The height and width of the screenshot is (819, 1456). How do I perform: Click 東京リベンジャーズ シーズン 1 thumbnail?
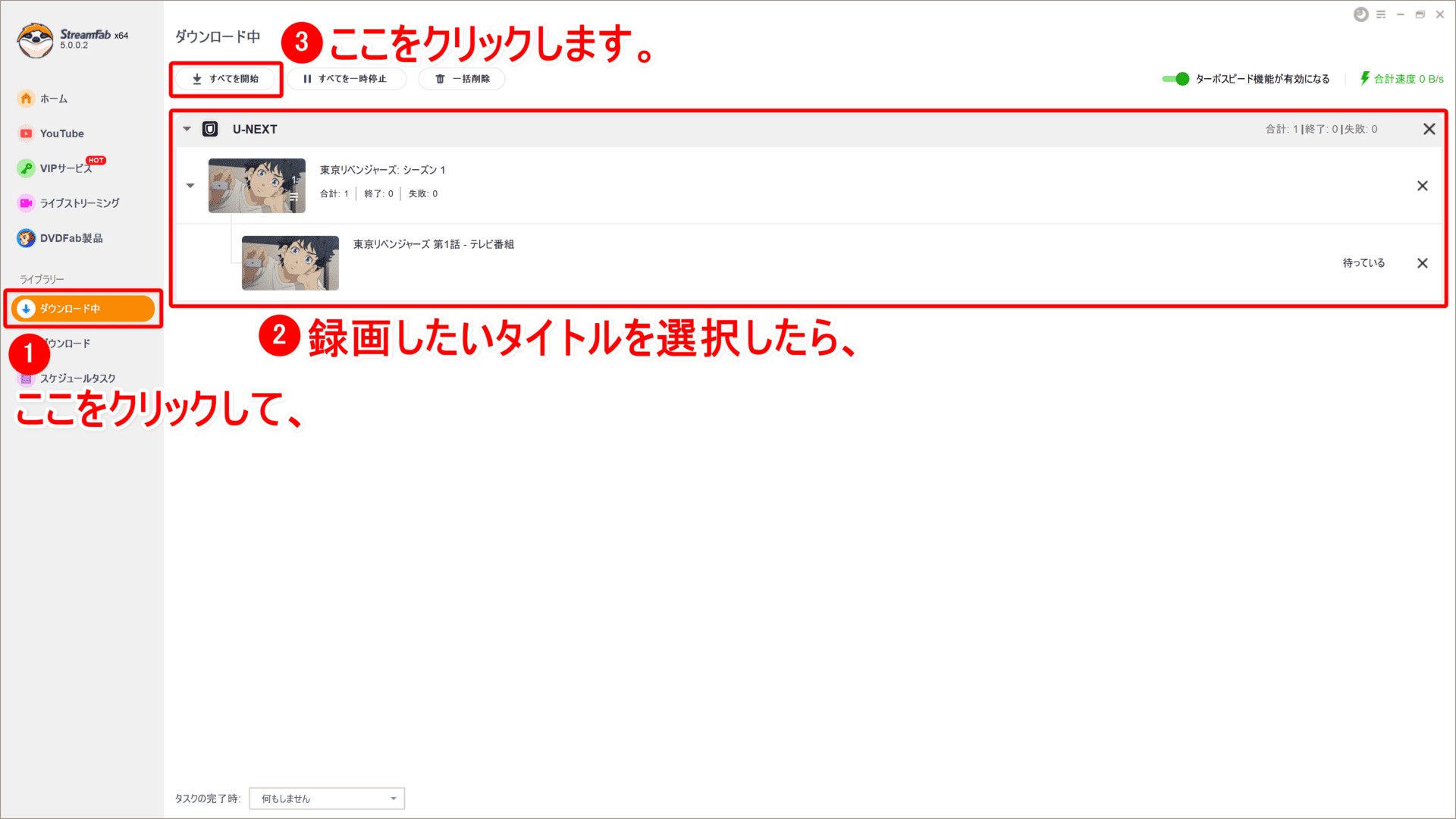pos(257,186)
